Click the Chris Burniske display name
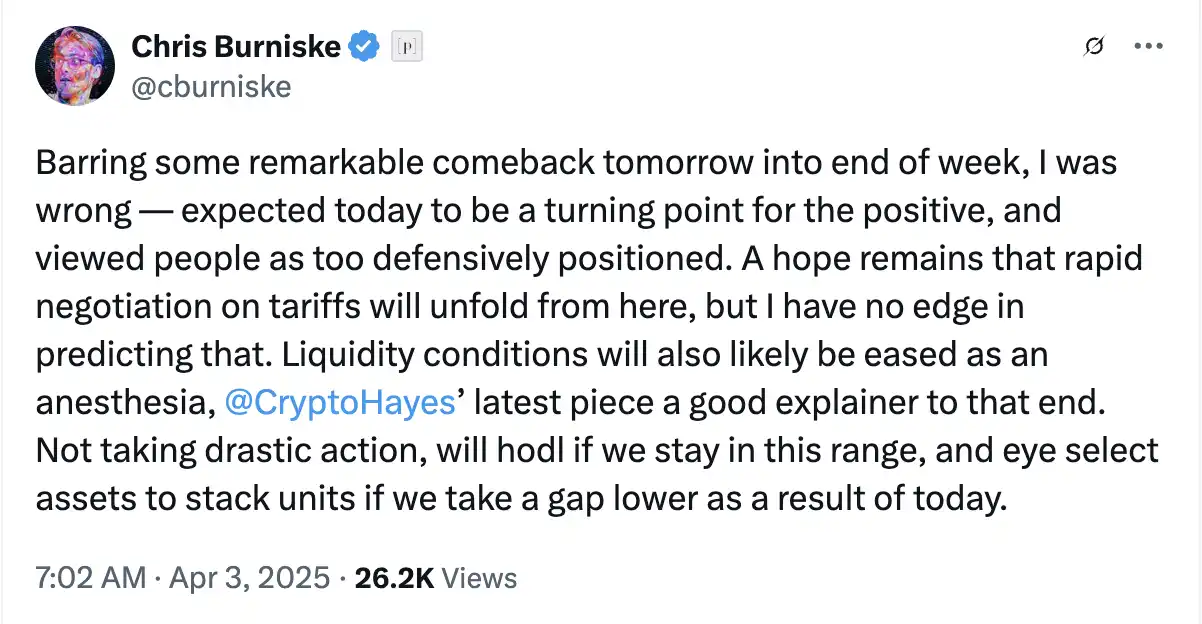The height and width of the screenshot is (624, 1202). click(x=236, y=45)
